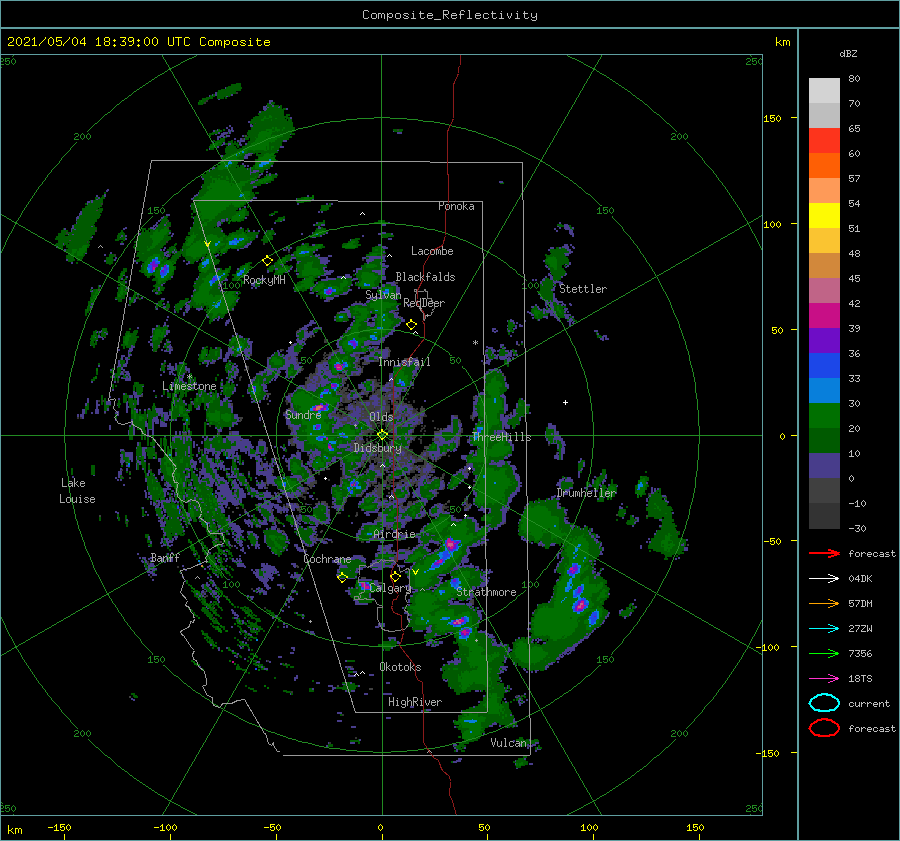Click the magenta 42-39 dBZ color swatch
The image size is (900, 841).
point(824,316)
